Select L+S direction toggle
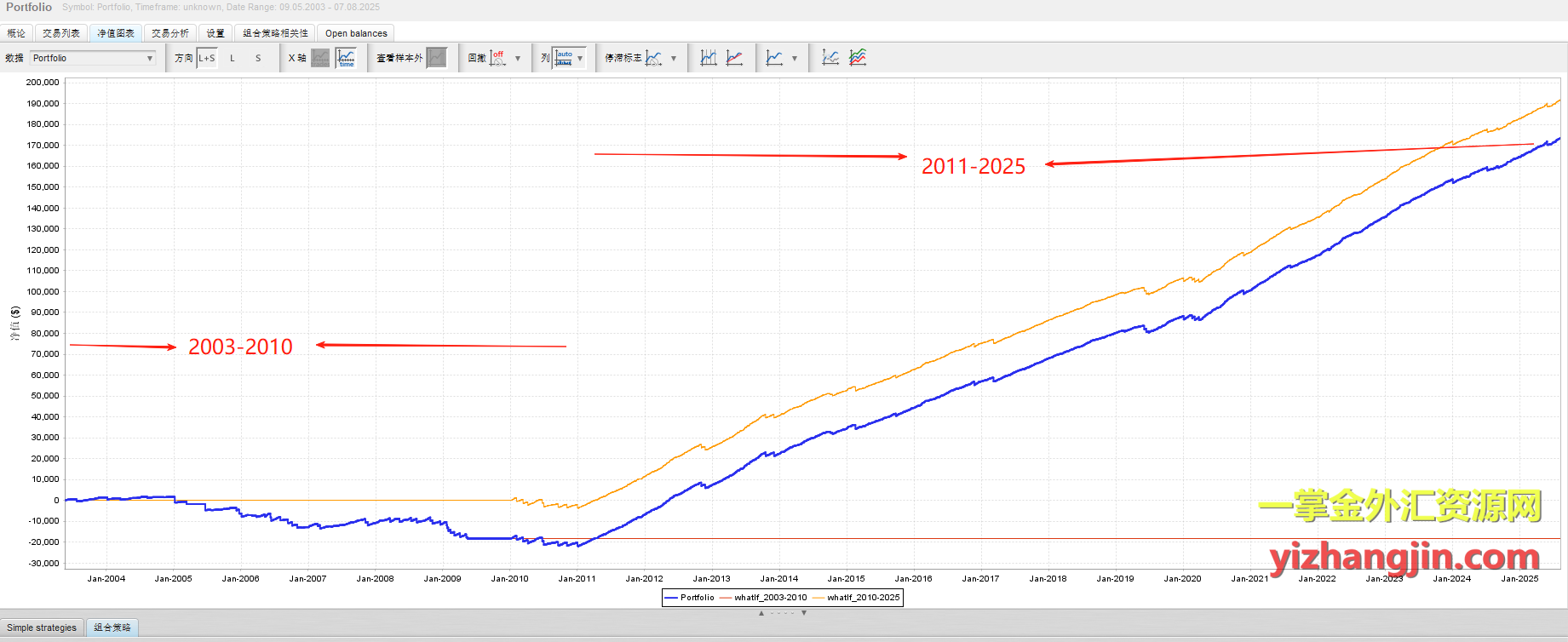The image size is (1568, 642). [207, 58]
